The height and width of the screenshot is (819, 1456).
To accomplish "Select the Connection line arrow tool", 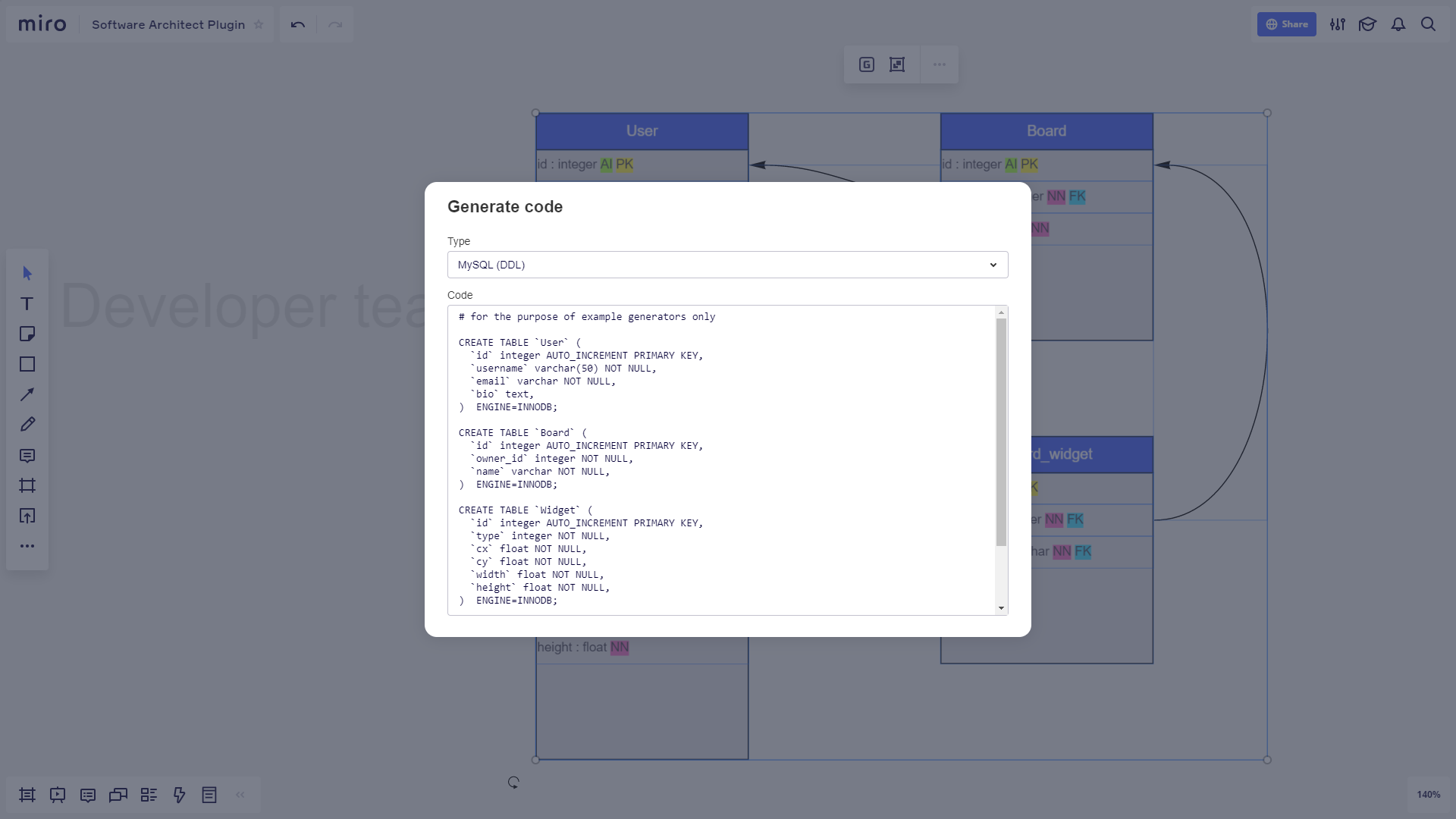I will point(27,394).
